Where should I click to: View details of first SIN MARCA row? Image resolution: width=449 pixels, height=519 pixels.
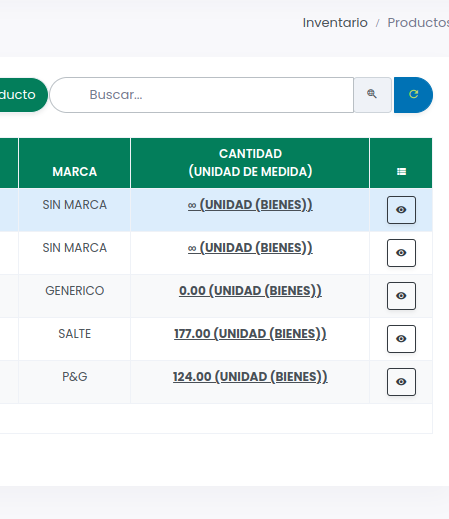coord(401,210)
